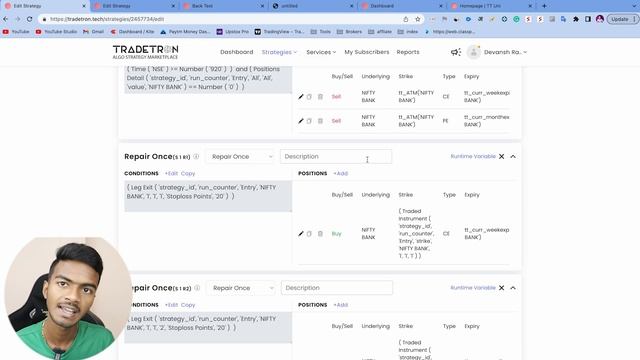Open the Upstox Pro bookmark
This screenshot has height=360, width=640.
(232, 31)
